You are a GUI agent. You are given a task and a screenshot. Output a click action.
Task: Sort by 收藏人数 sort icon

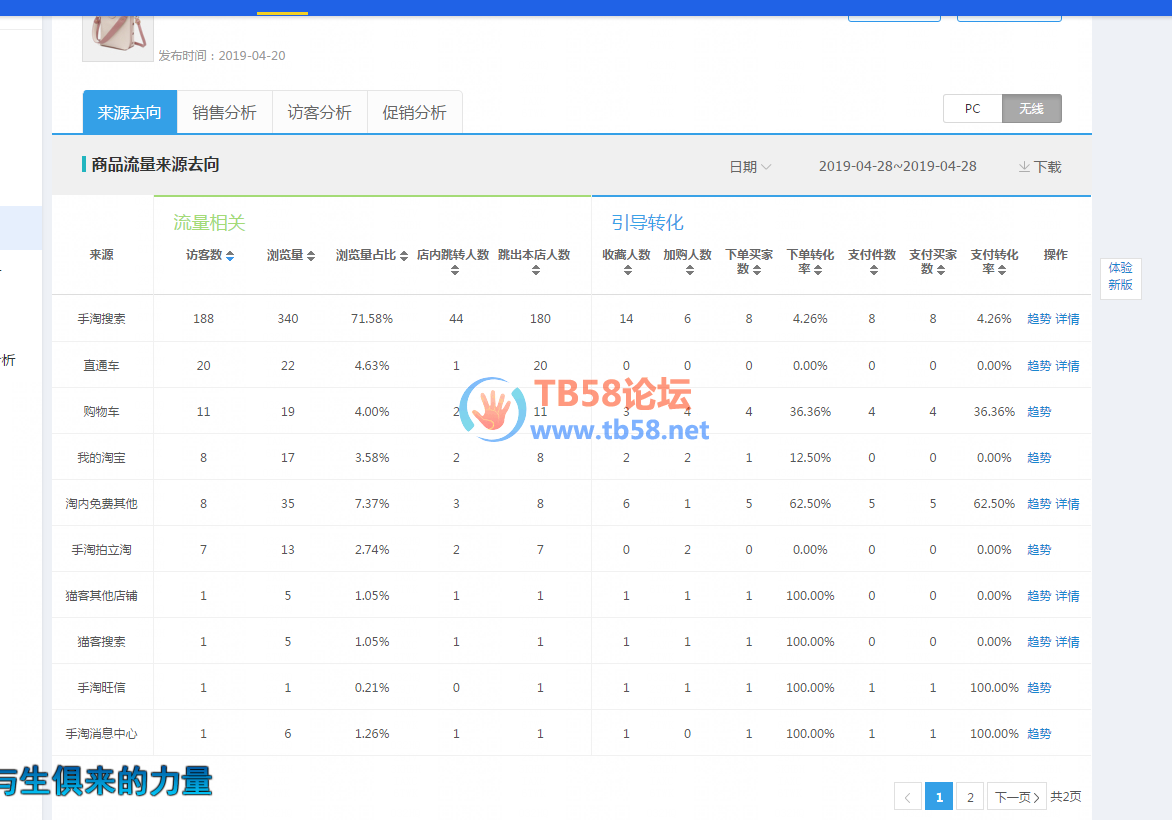click(627, 270)
